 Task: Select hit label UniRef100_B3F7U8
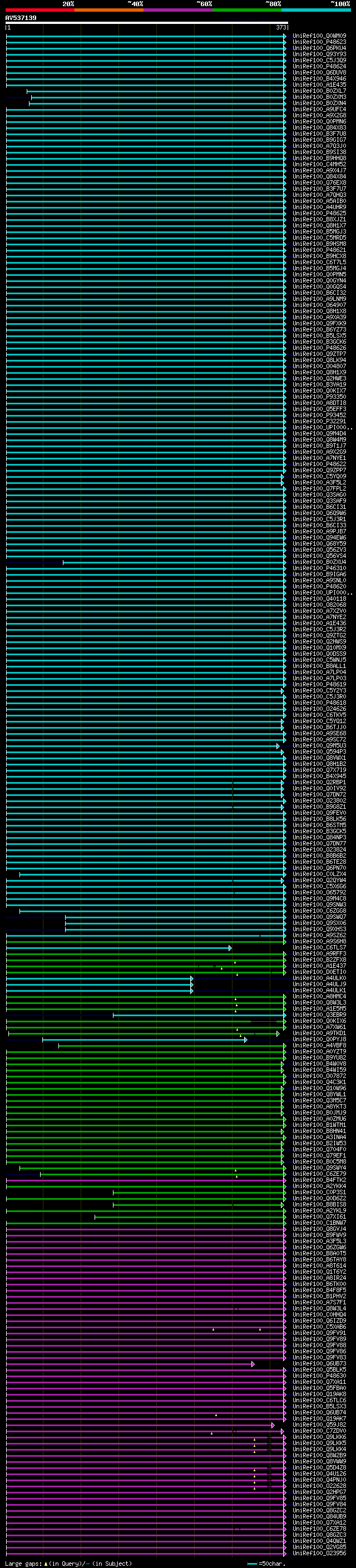pos(319,133)
